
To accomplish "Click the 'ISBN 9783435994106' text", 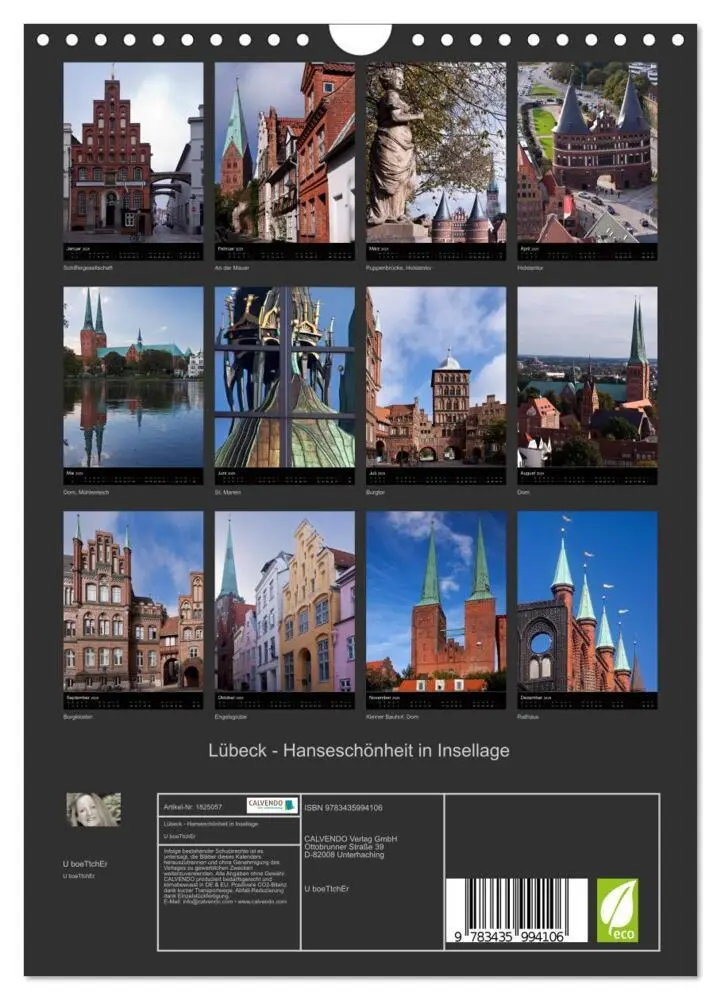I will (x=344, y=807).
